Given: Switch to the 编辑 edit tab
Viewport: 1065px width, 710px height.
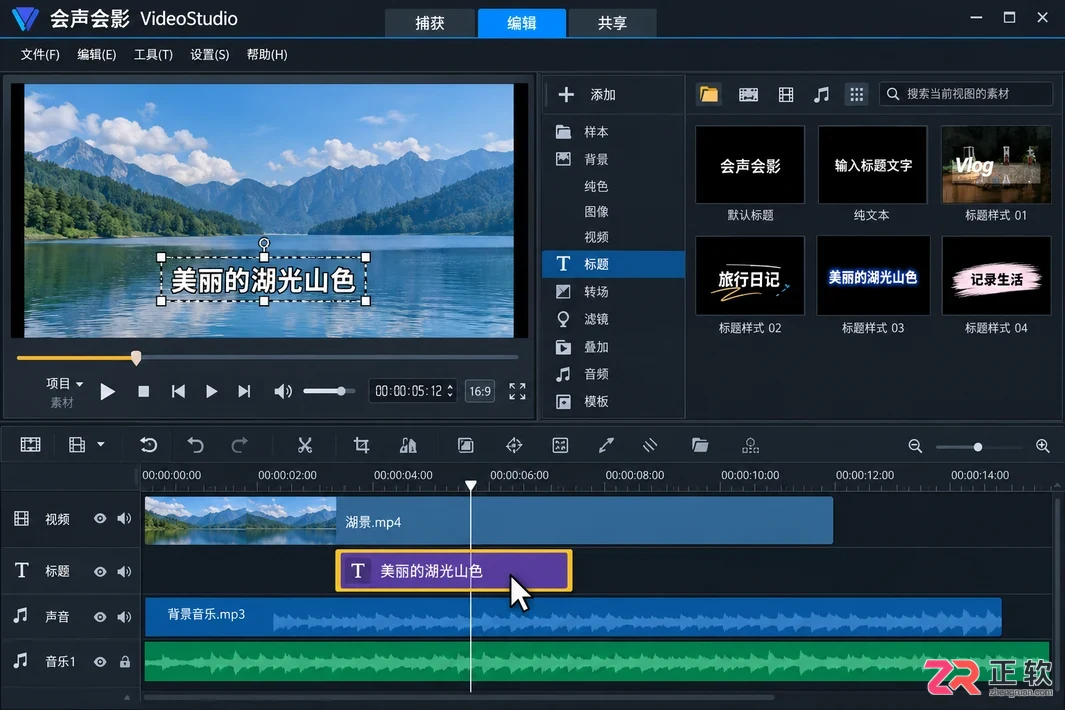Looking at the screenshot, I should (522, 23).
